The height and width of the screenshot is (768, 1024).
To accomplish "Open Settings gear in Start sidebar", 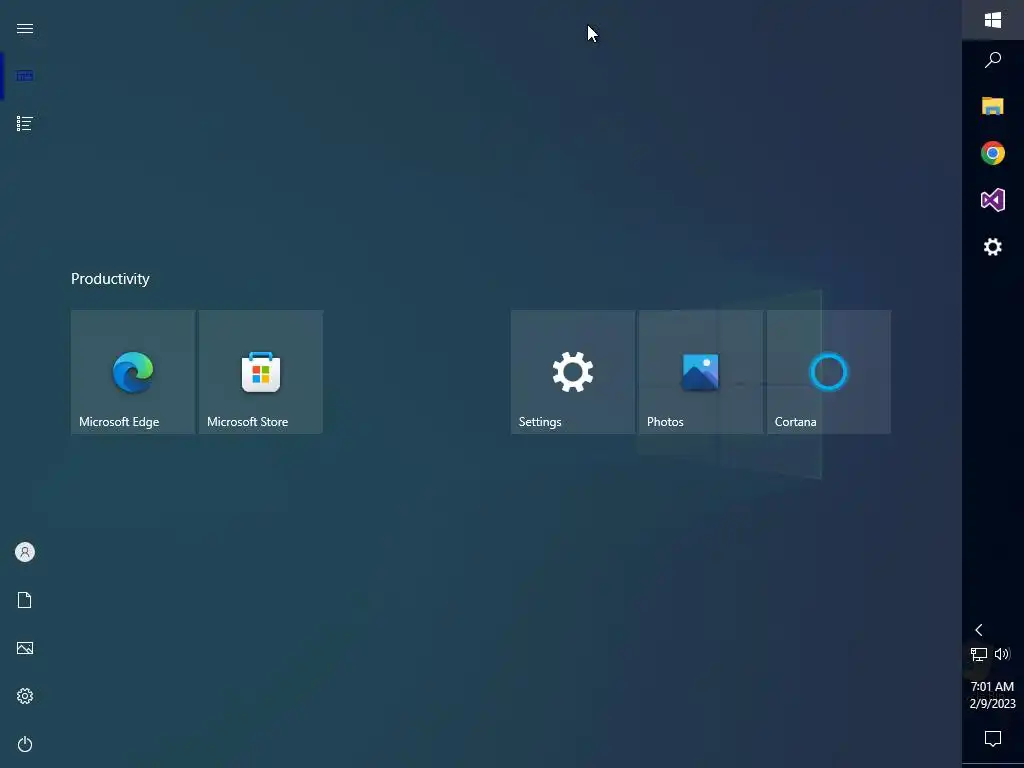I will [25, 696].
